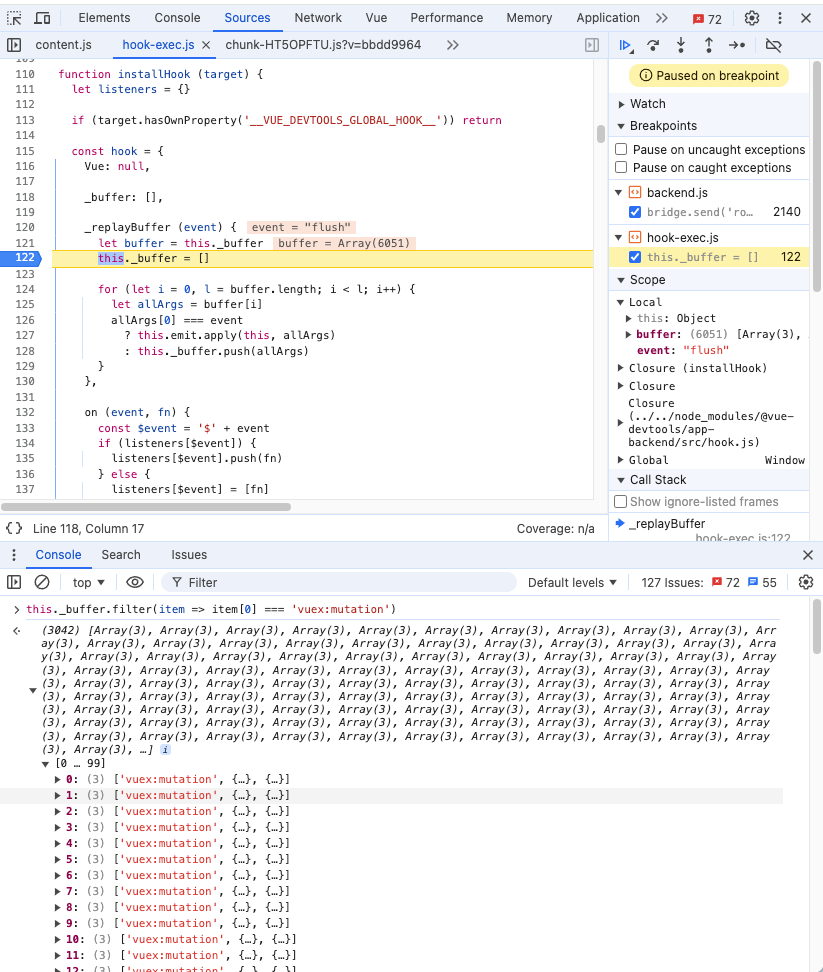
Task: Resume script execution in debugger
Action: click(x=625, y=45)
